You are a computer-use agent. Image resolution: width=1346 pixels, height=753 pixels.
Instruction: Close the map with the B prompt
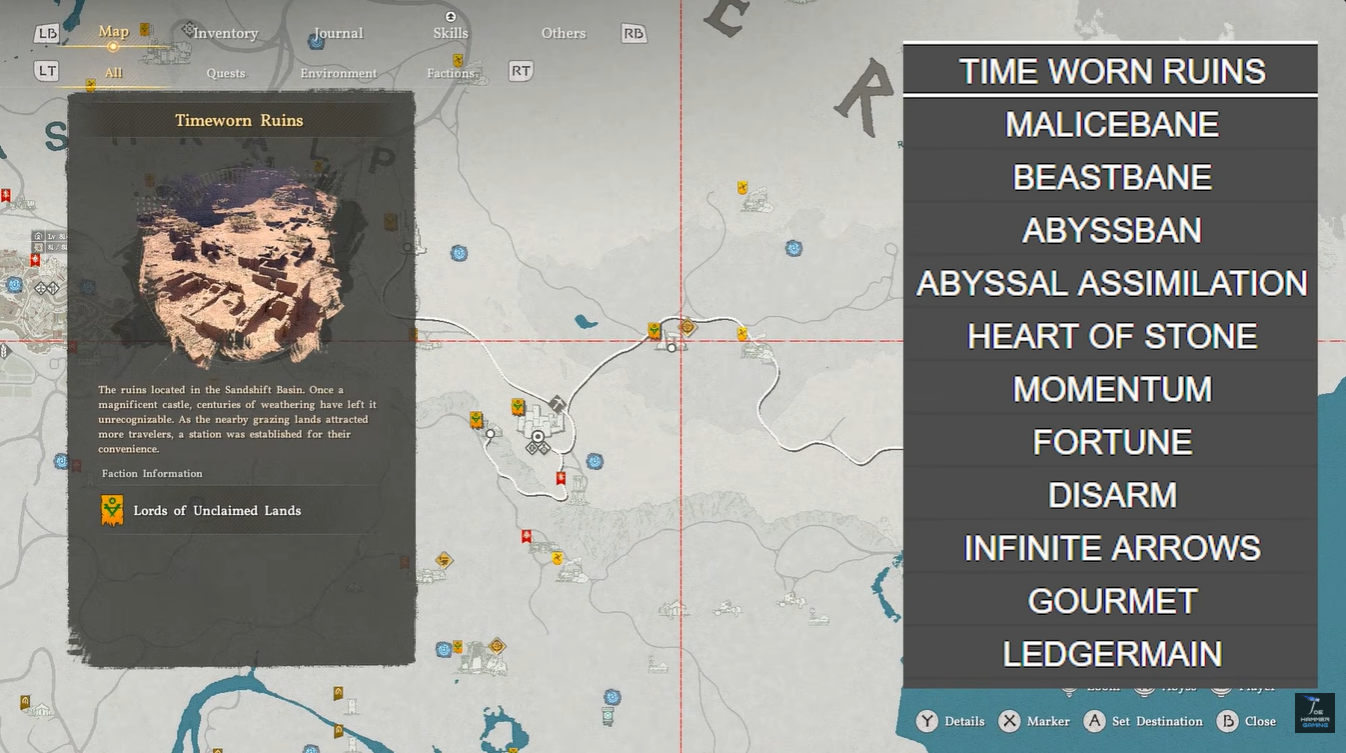tap(1246, 721)
